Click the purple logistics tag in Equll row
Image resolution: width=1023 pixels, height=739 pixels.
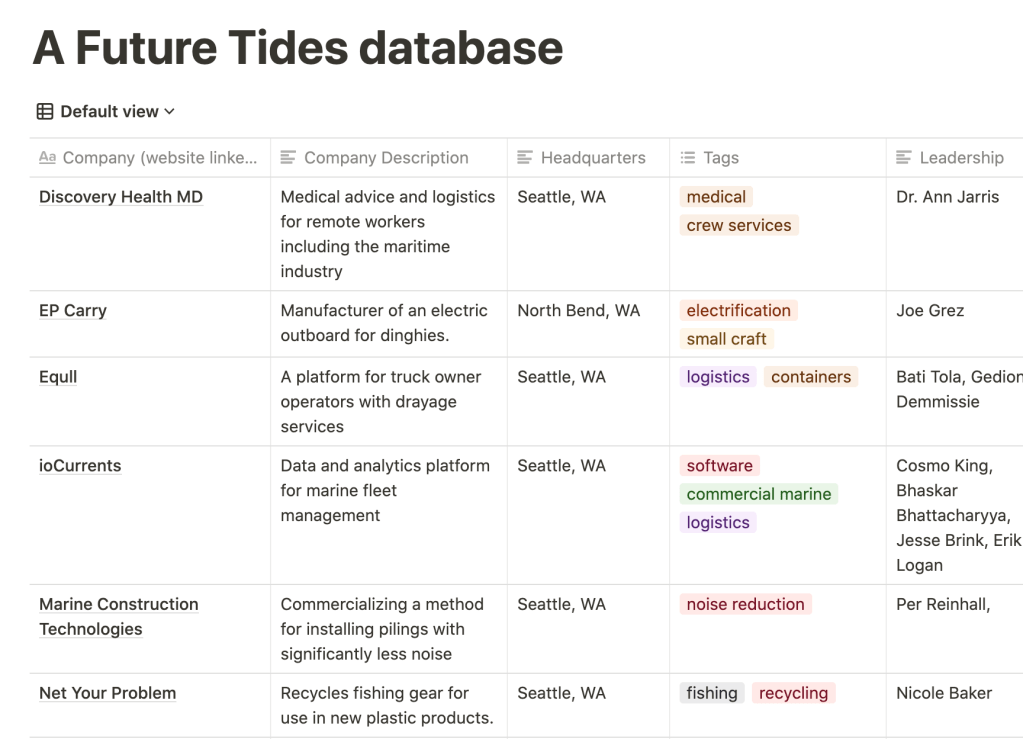coord(717,377)
